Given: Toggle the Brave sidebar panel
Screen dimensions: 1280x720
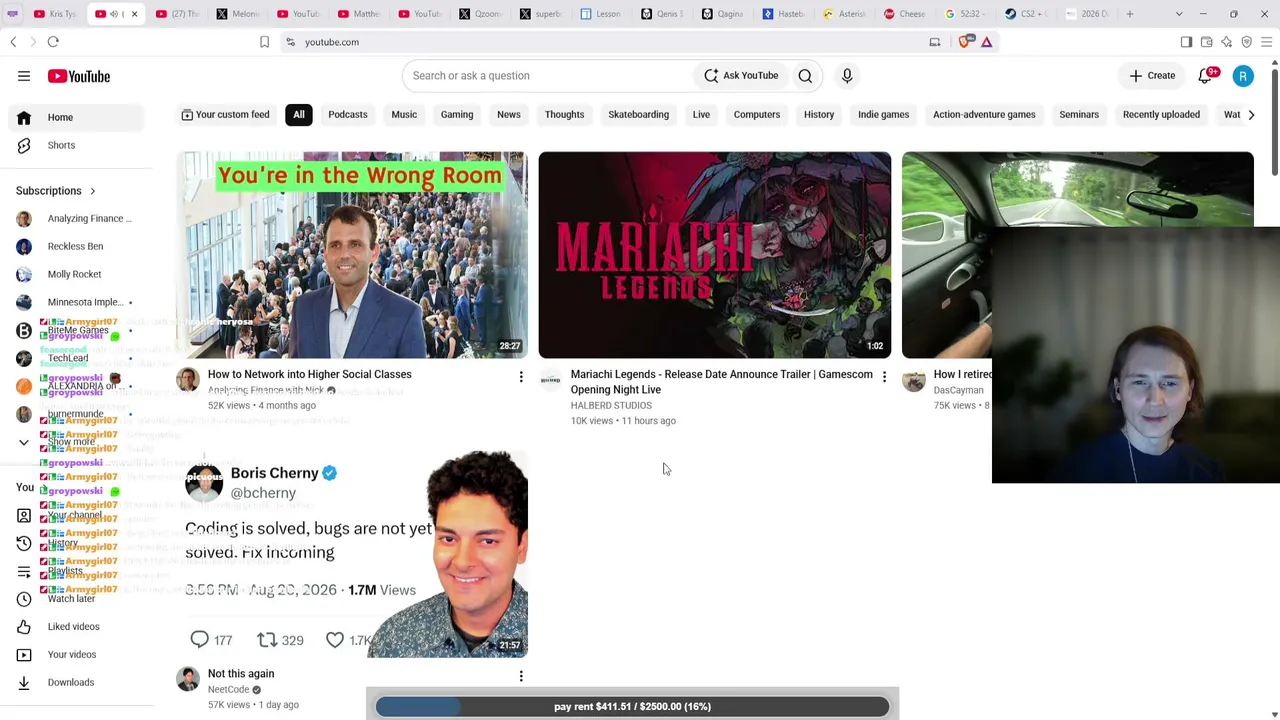Looking at the screenshot, I should click(1187, 42).
